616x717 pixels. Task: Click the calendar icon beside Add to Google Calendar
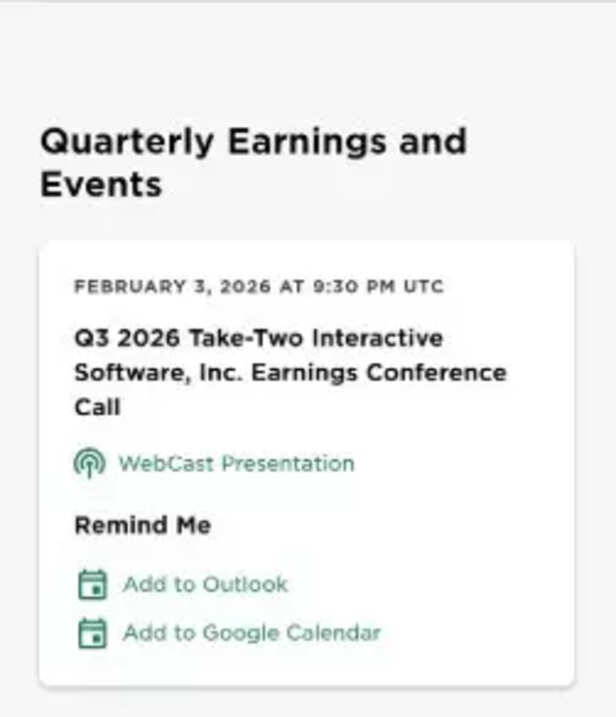tap(92, 633)
